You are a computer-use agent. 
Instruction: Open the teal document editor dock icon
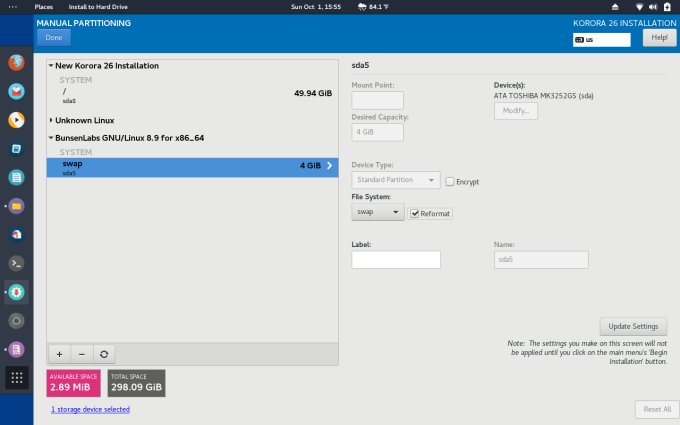[x=16, y=177]
